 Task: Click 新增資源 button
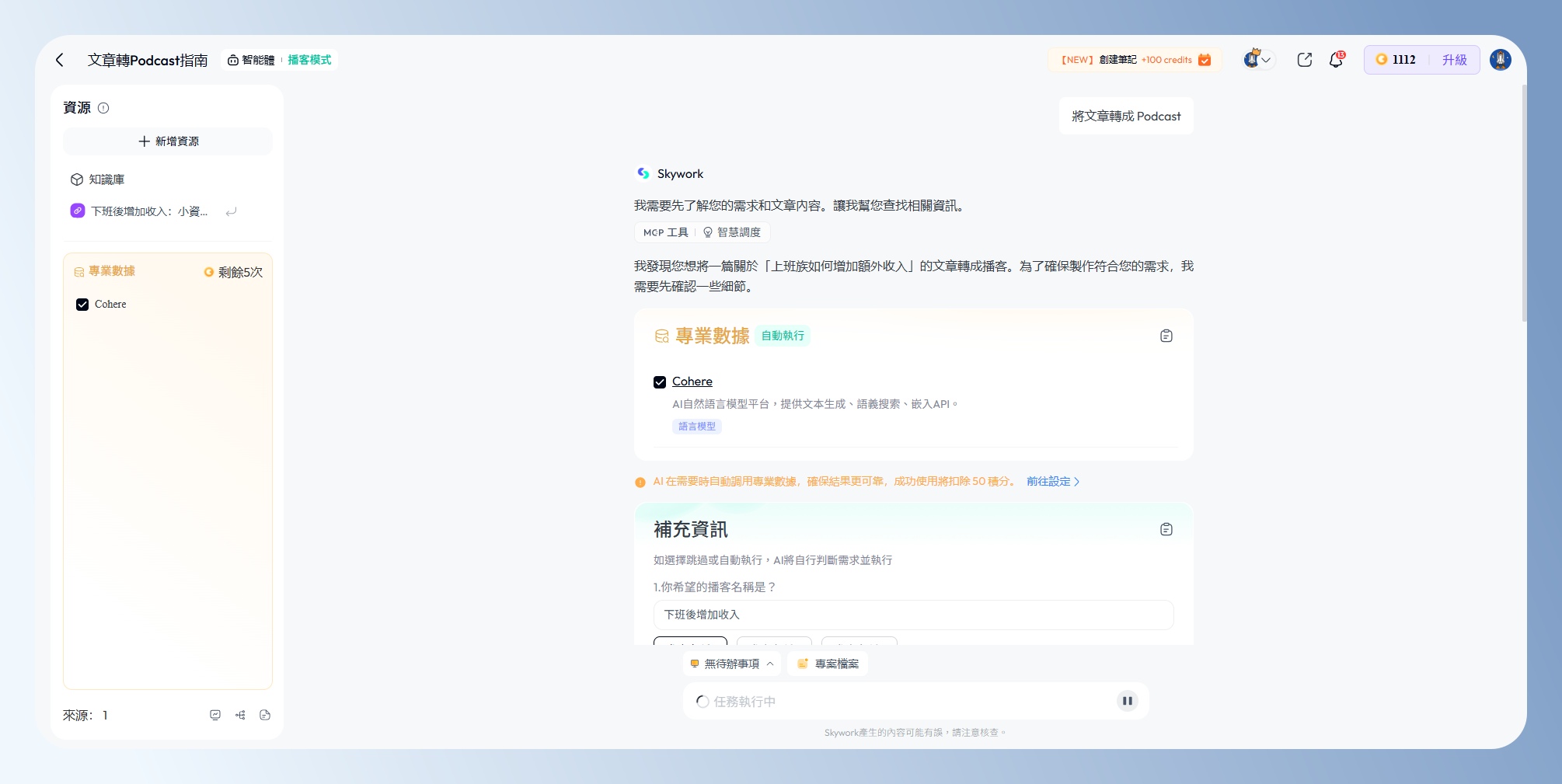coord(168,141)
